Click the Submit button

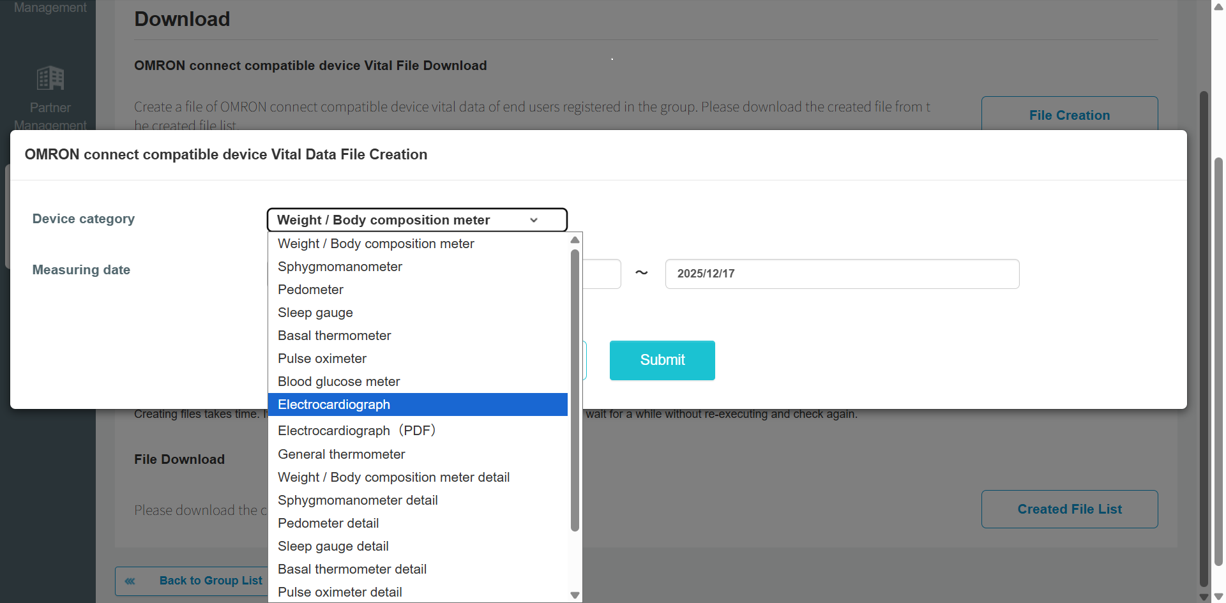point(662,360)
